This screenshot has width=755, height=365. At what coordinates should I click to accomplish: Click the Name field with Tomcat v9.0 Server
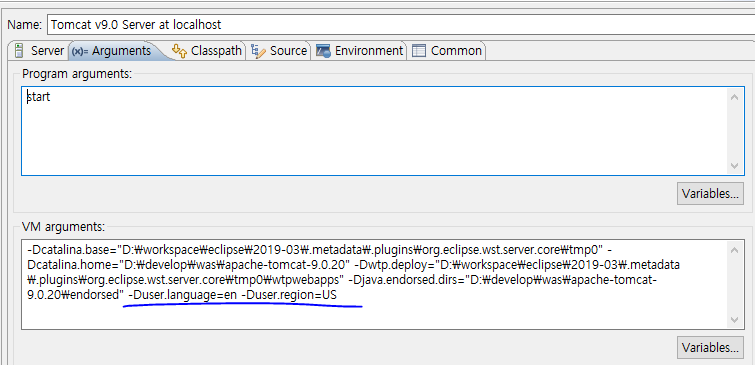coord(401,25)
